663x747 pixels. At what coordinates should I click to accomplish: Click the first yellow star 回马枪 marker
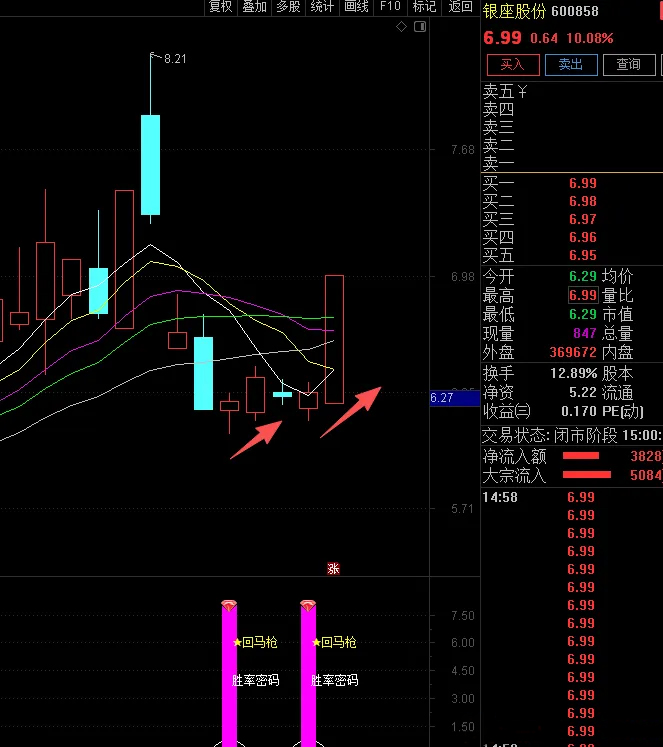237,642
